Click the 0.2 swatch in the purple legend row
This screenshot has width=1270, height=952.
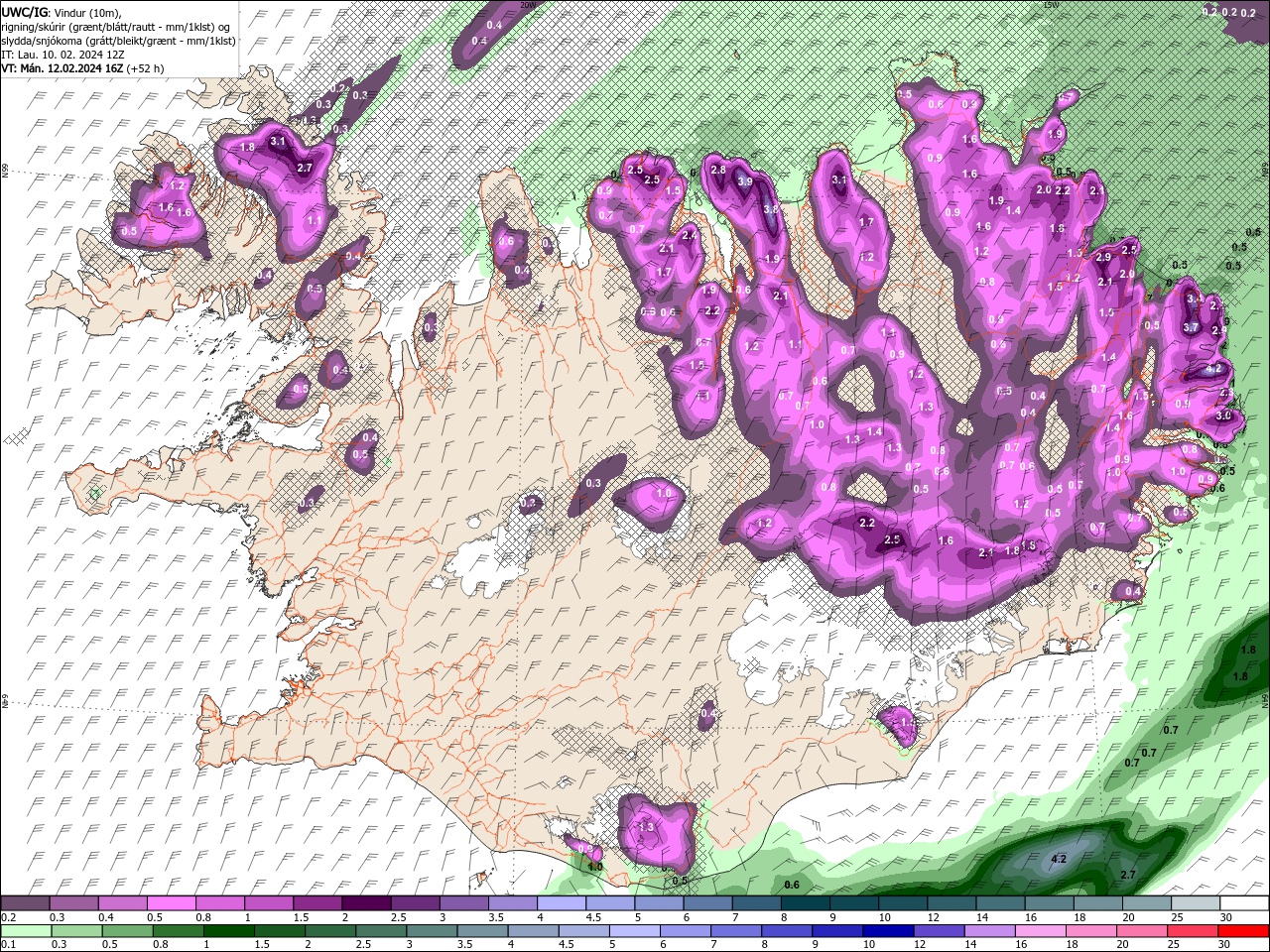25,903
